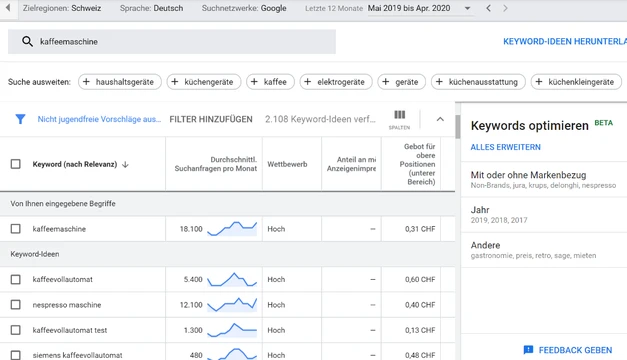
Task: Sort by Durchschnittl. Suchanfragen pro Monat column
Action: pos(216,164)
